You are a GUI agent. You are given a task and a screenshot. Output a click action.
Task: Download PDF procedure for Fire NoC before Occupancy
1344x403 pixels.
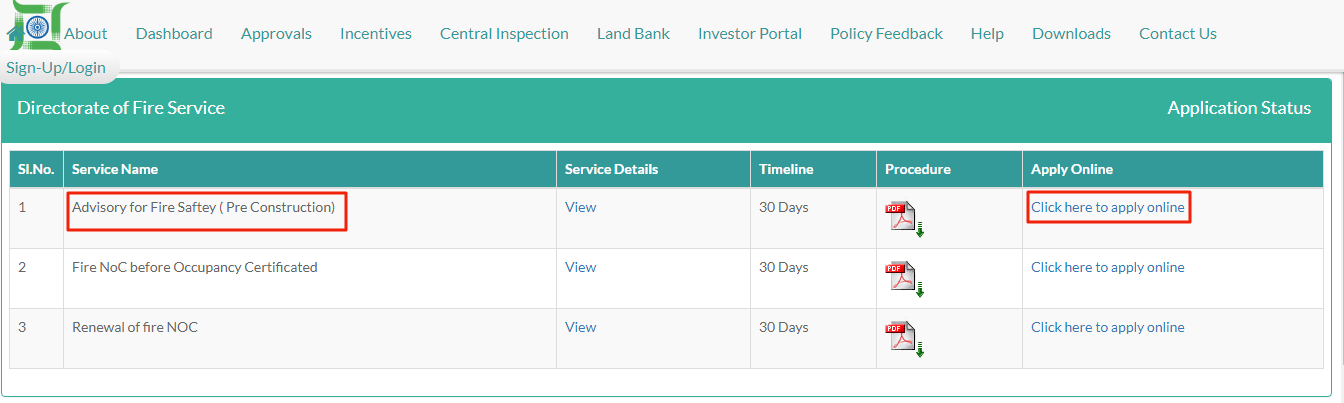coord(903,278)
